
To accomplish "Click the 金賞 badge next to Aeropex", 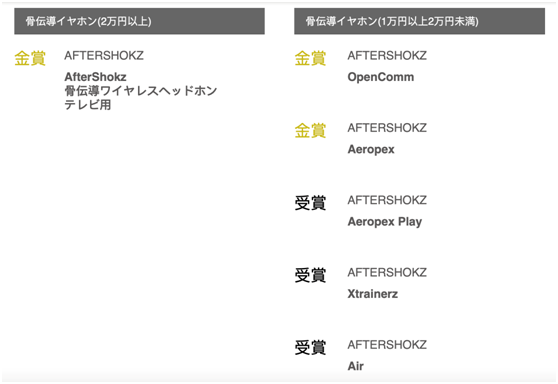I will (x=310, y=131).
